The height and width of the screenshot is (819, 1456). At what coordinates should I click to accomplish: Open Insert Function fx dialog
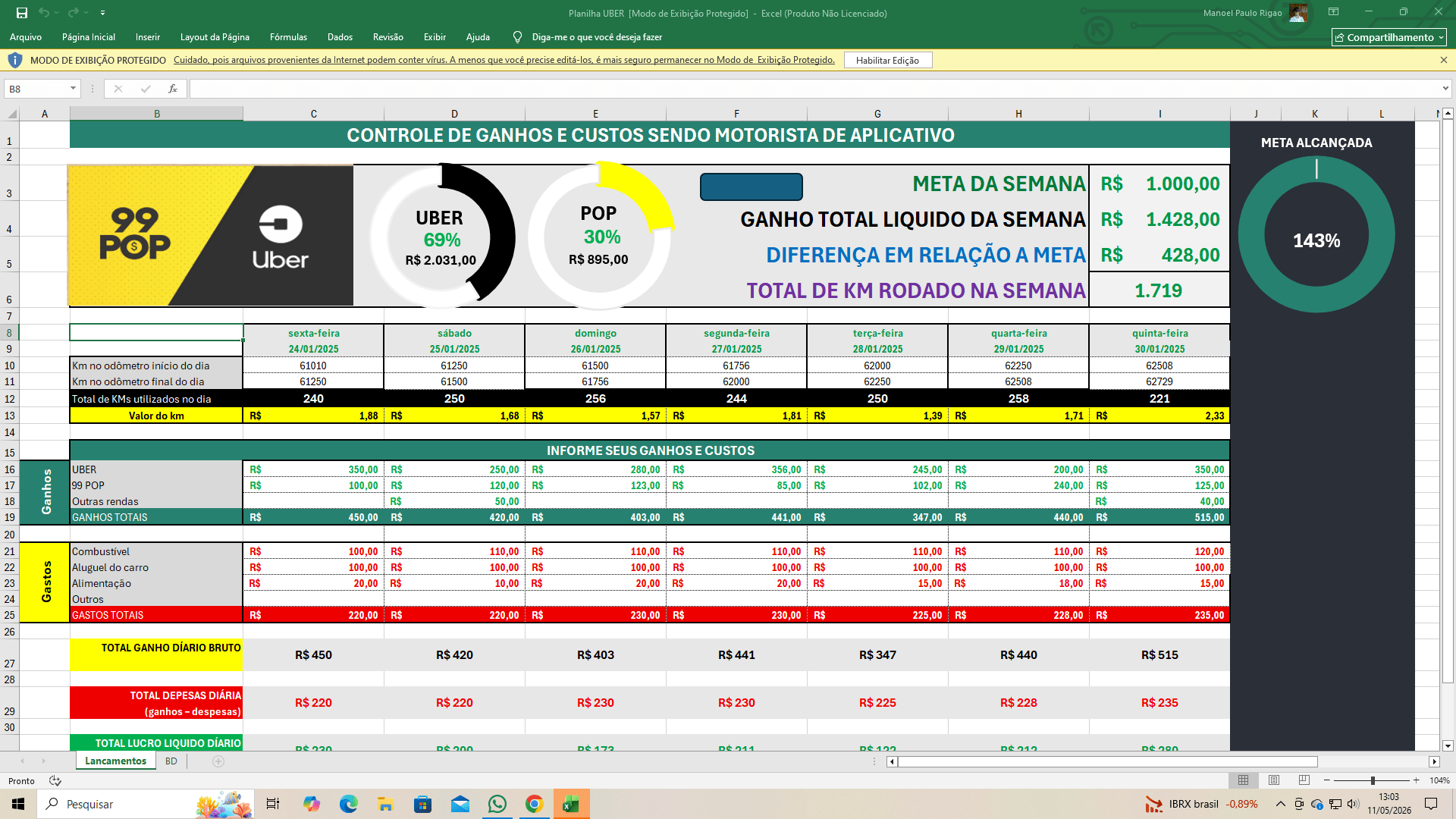pos(173,89)
